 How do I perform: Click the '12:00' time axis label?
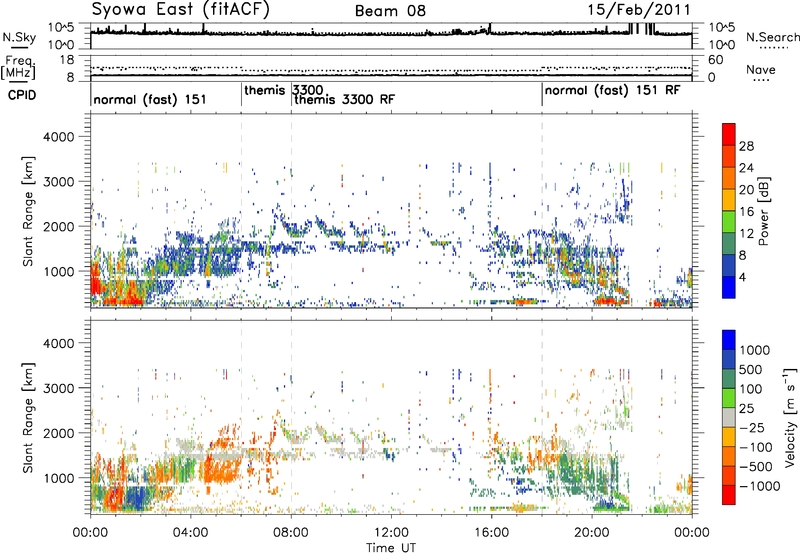pyautogui.click(x=391, y=533)
